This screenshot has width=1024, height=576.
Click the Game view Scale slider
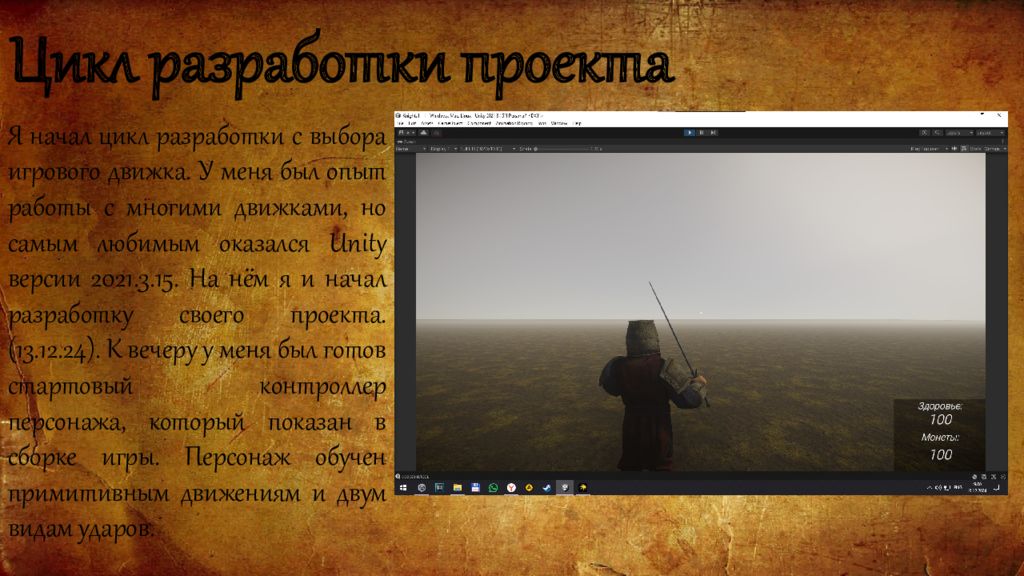(564, 149)
